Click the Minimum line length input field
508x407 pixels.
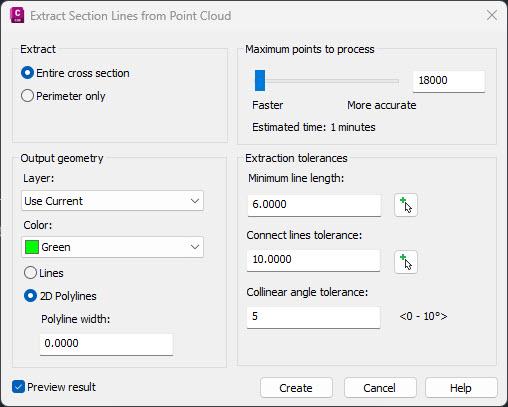coord(314,205)
